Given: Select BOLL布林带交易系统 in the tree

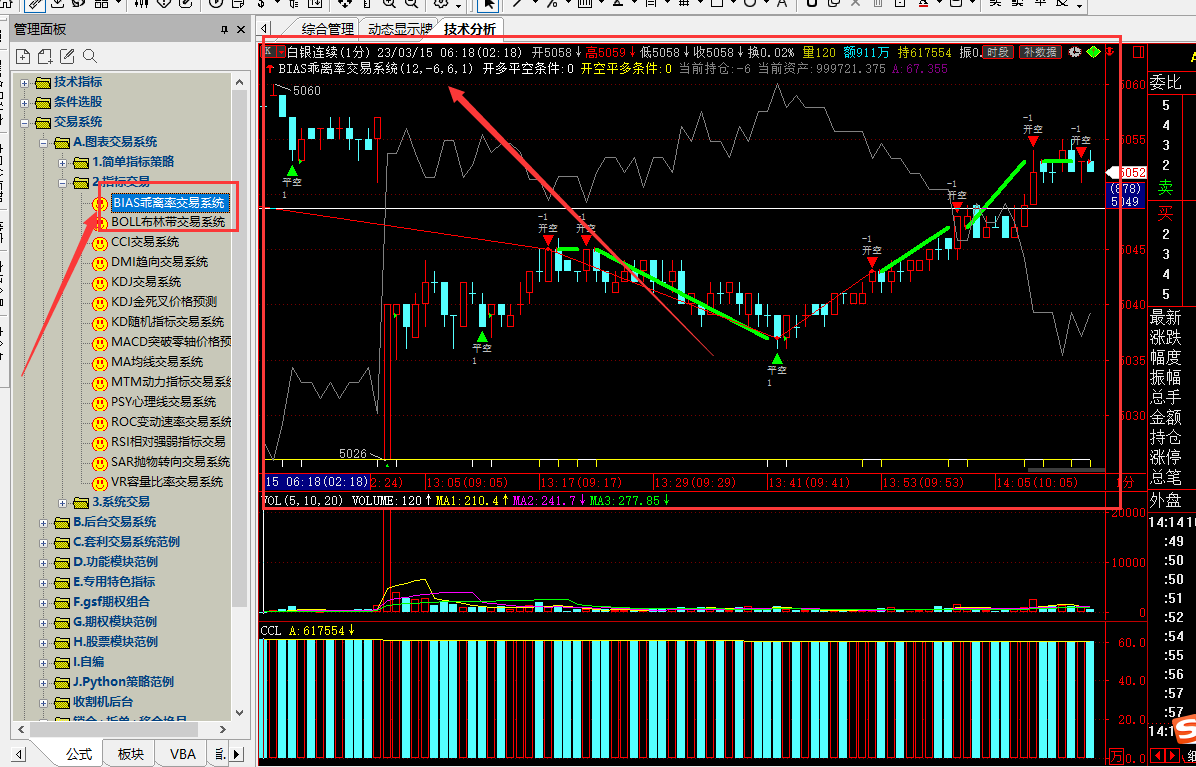Looking at the screenshot, I should click(168, 223).
